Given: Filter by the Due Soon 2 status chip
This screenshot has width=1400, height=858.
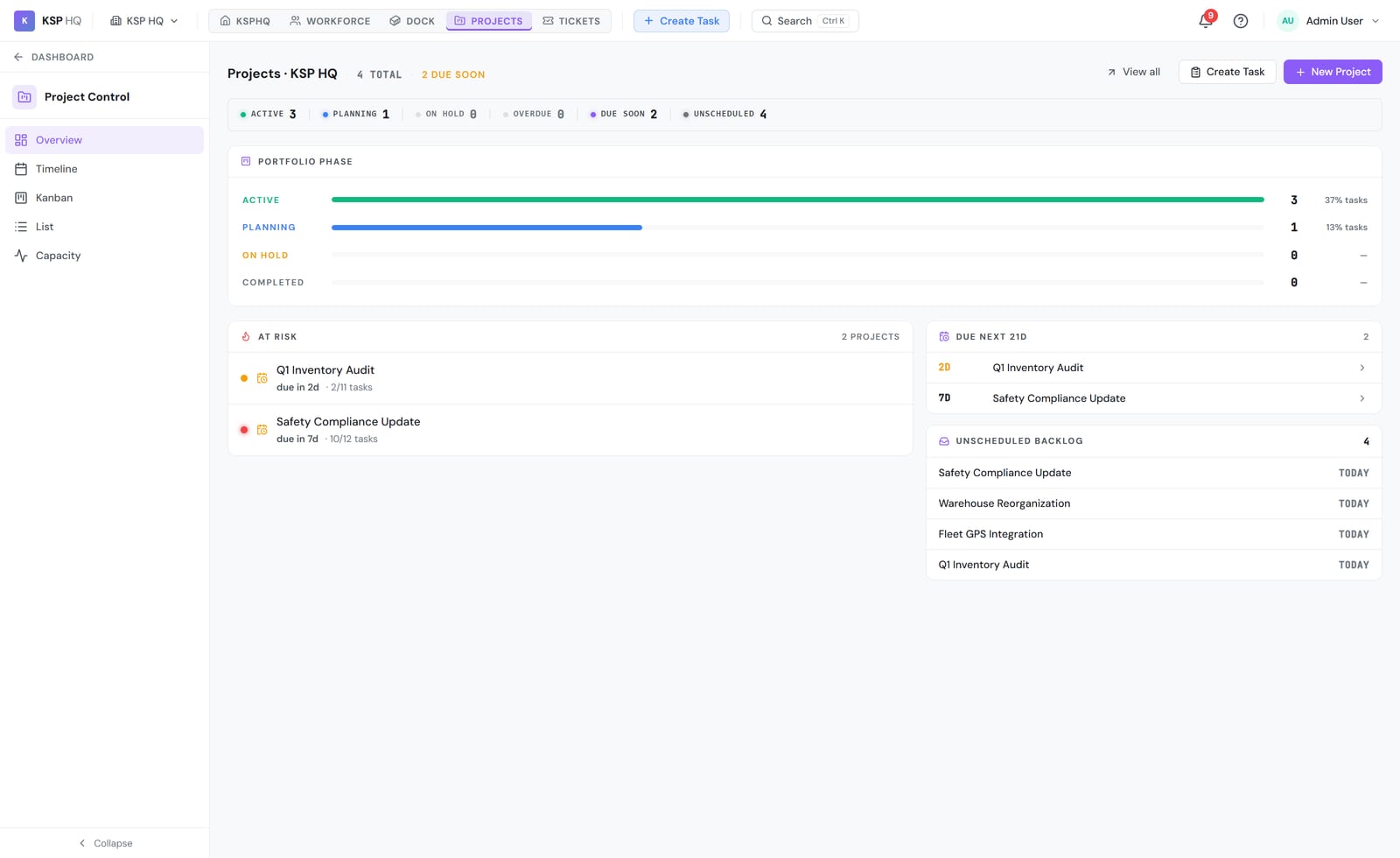Looking at the screenshot, I should (x=623, y=114).
